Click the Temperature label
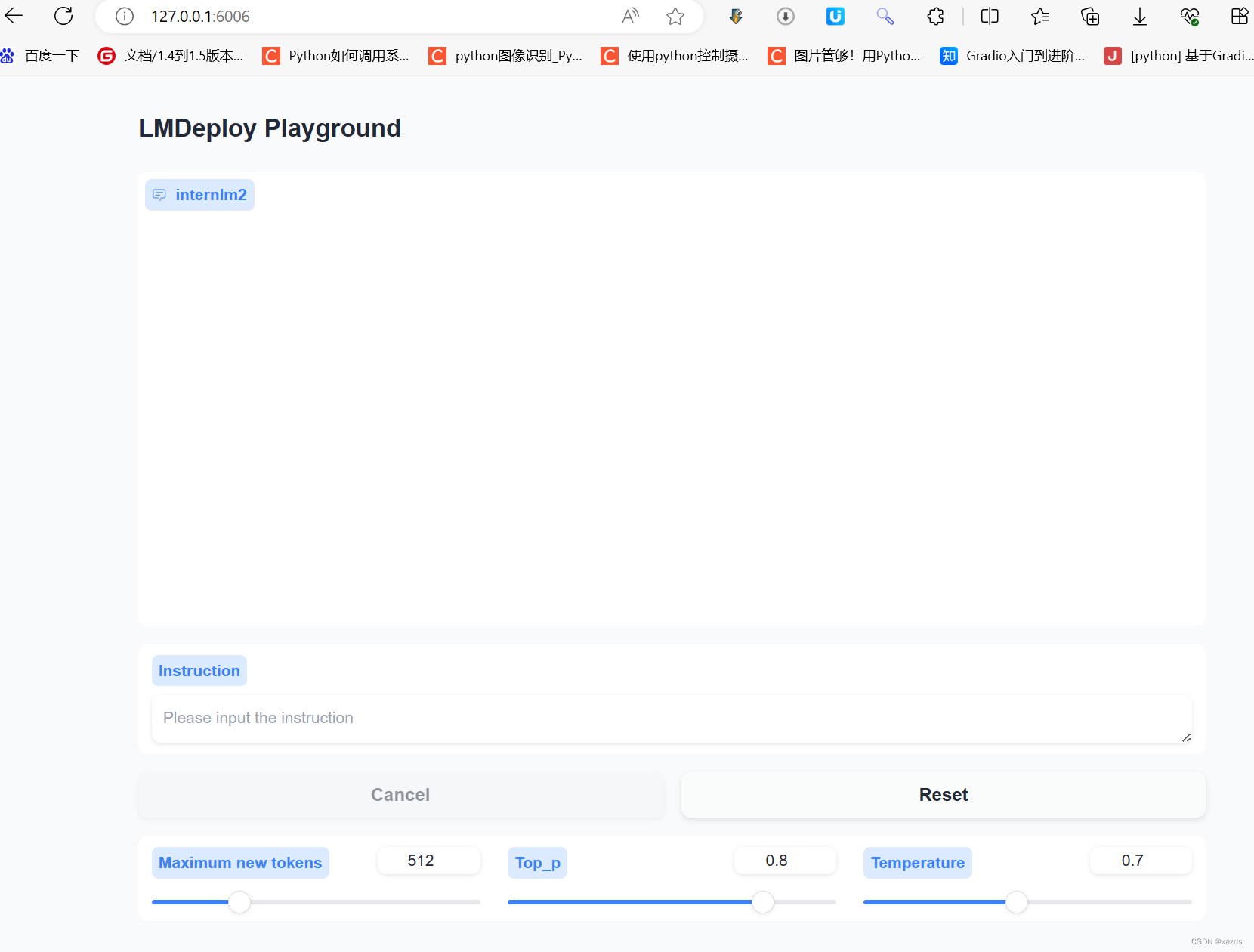Viewport: 1254px width, 952px height. tap(918, 863)
